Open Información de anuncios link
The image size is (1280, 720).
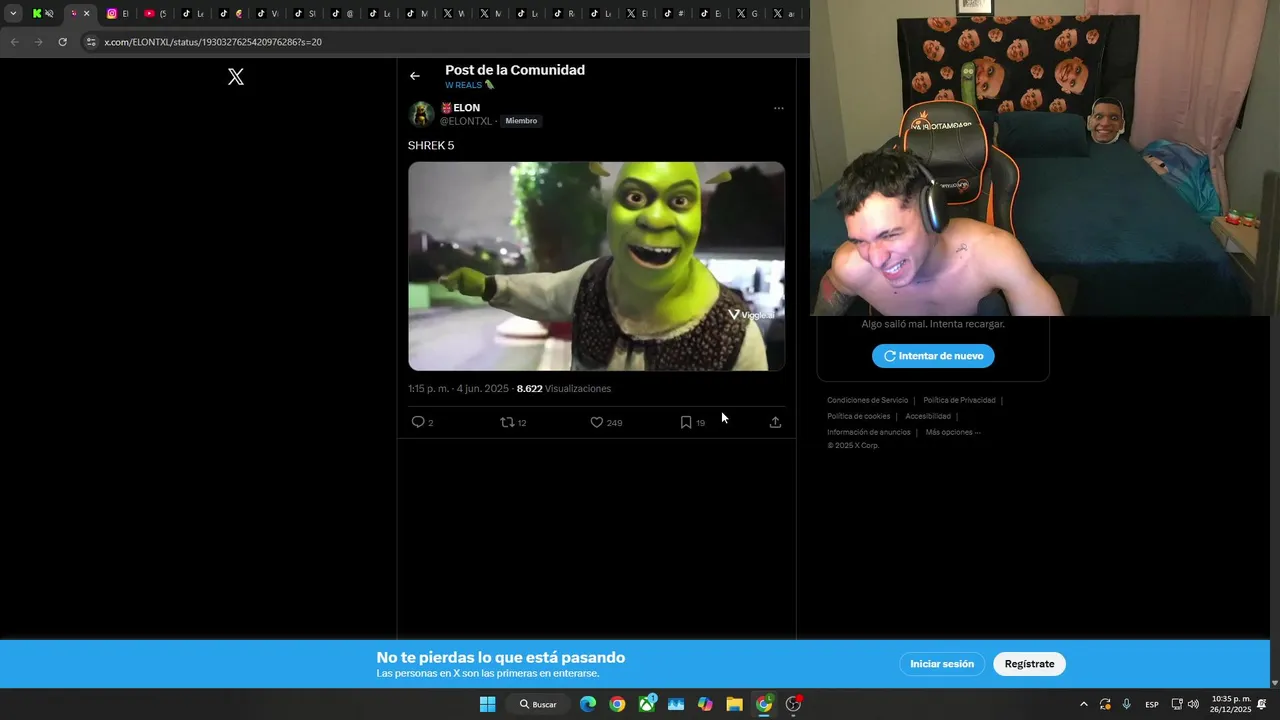click(x=868, y=432)
